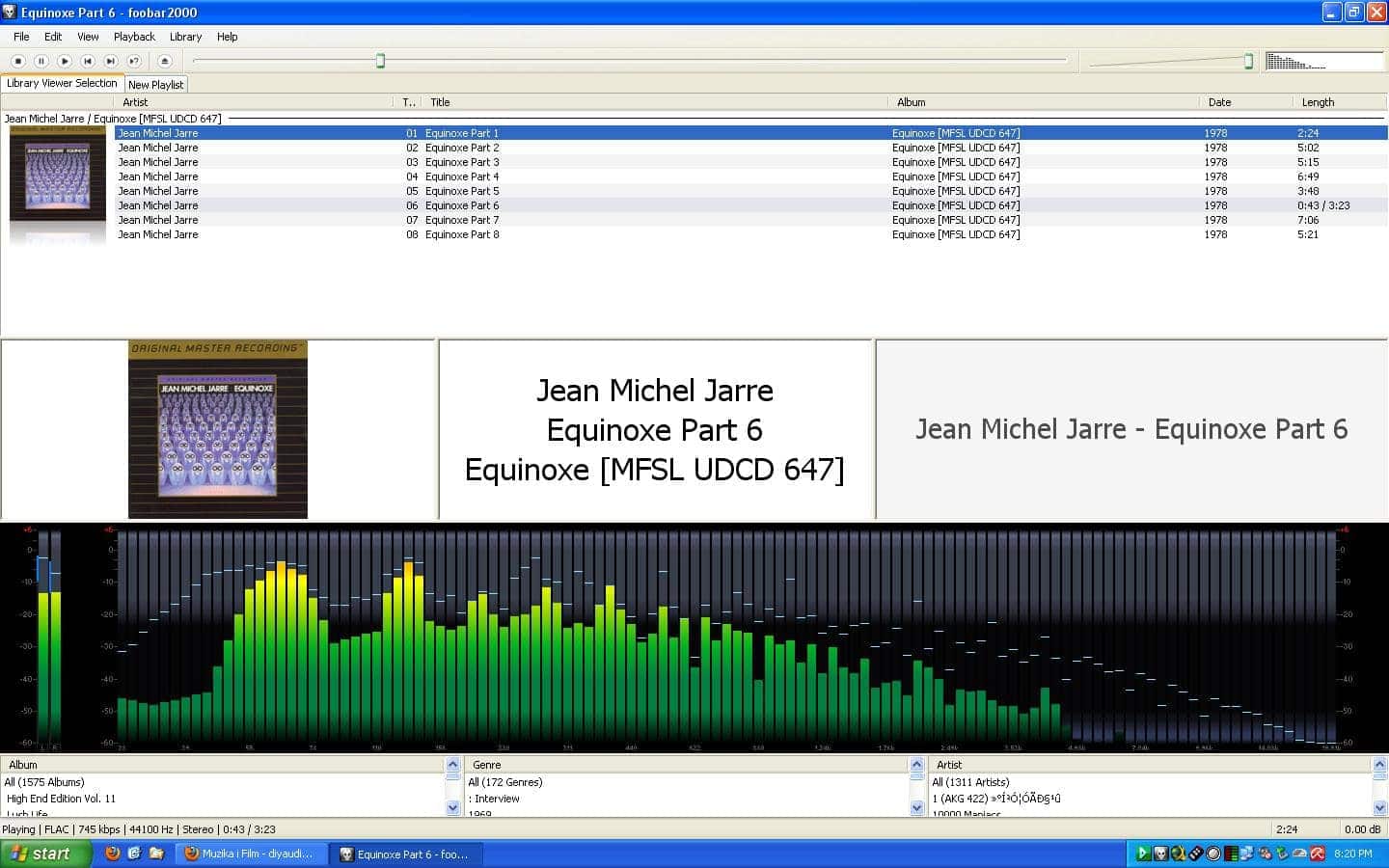This screenshot has width=1389, height=868.
Task: Sort playlist by Artist column header
Action: [254, 102]
